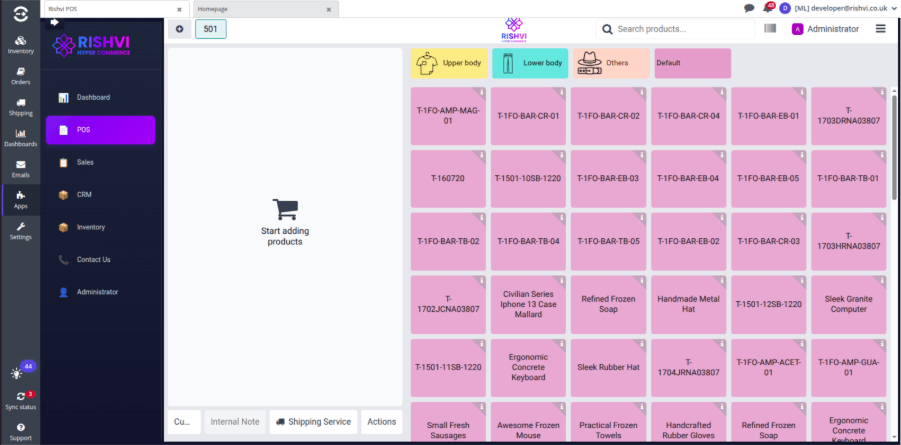The image size is (901, 445).
Task: Filter by Upper body category
Action: point(449,64)
